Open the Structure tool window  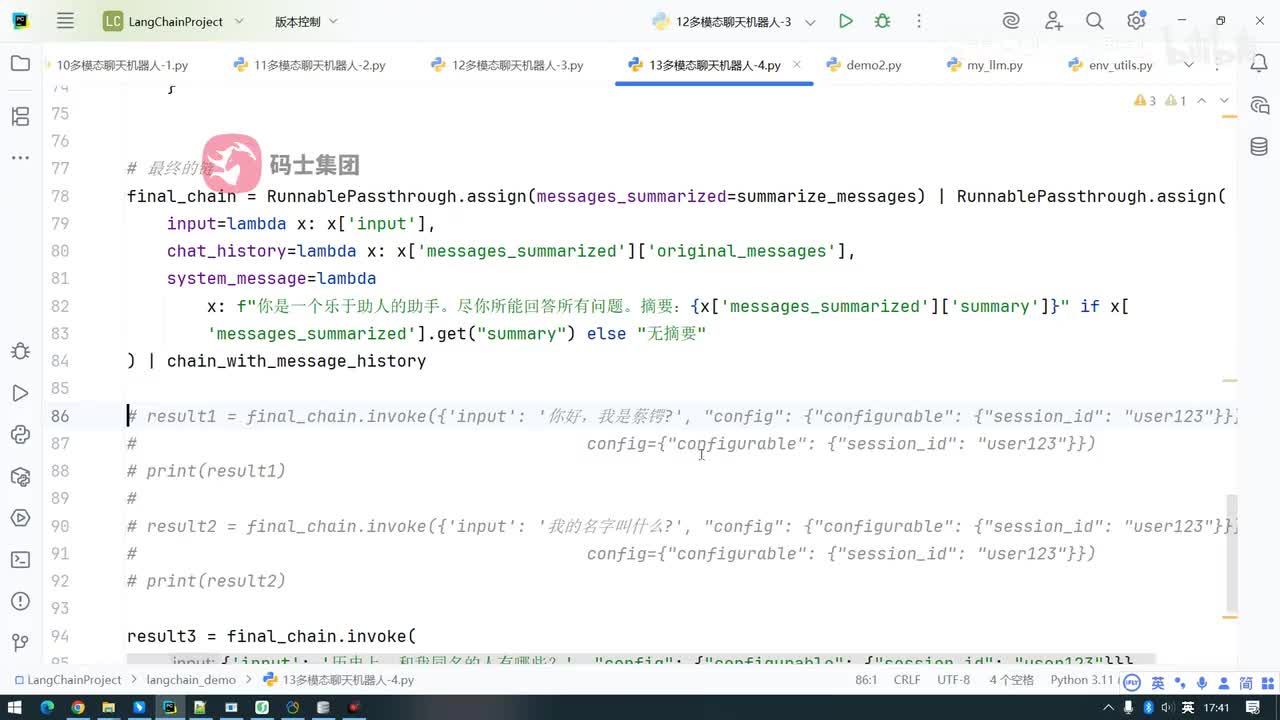[x=20, y=117]
